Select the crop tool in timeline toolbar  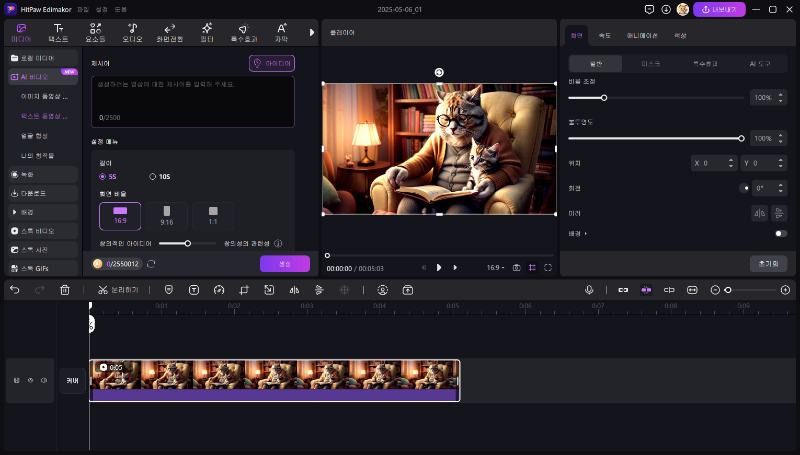tap(245, 290)
